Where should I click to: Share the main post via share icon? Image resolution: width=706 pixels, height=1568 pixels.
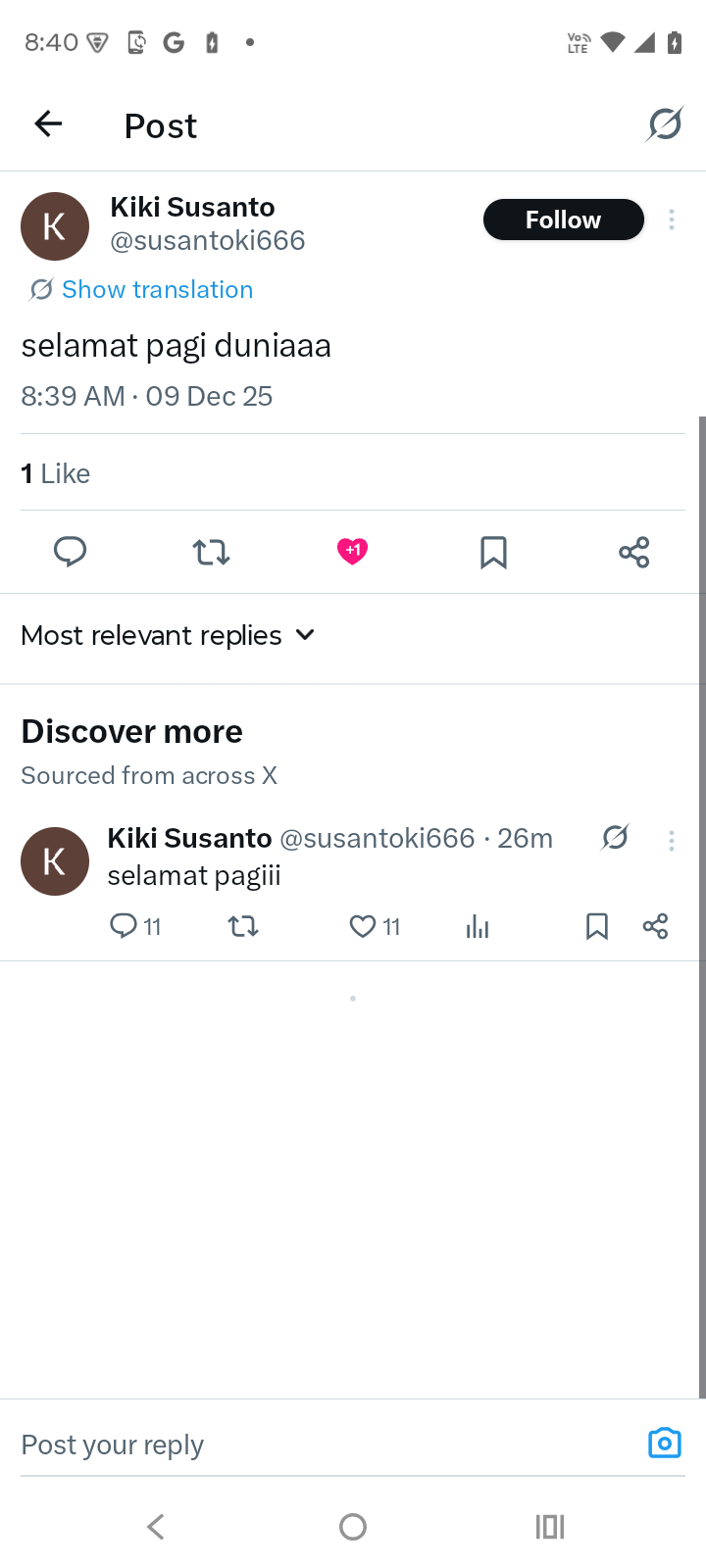click(x=634, y=552)
